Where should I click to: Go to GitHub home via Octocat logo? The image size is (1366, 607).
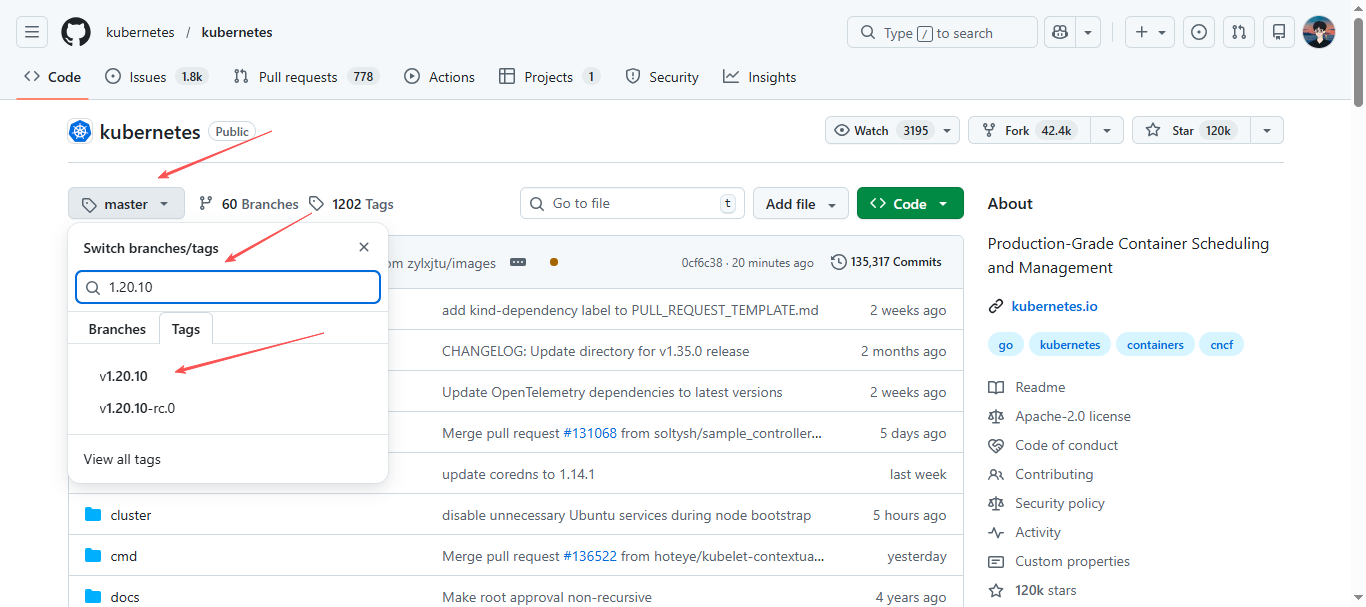(76, 32)
